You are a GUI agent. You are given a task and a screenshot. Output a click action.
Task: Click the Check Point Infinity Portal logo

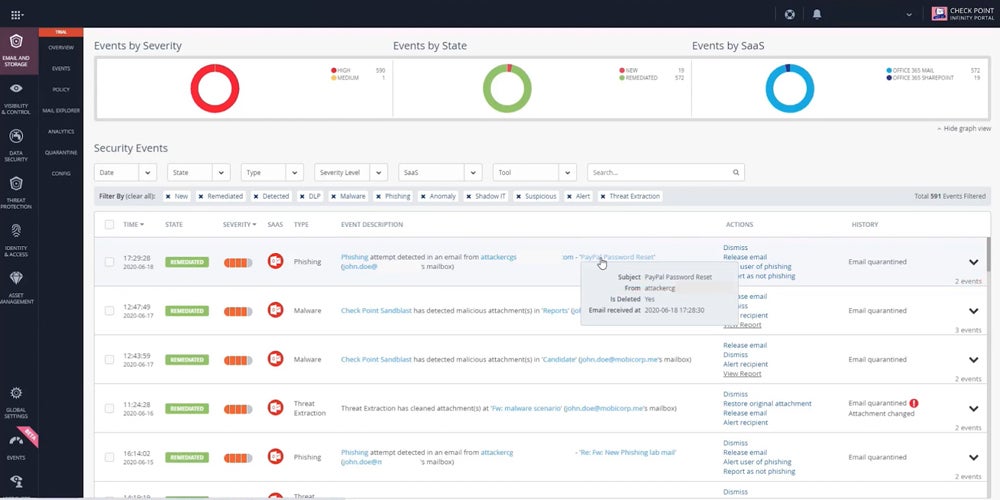(x=963, y=14)
